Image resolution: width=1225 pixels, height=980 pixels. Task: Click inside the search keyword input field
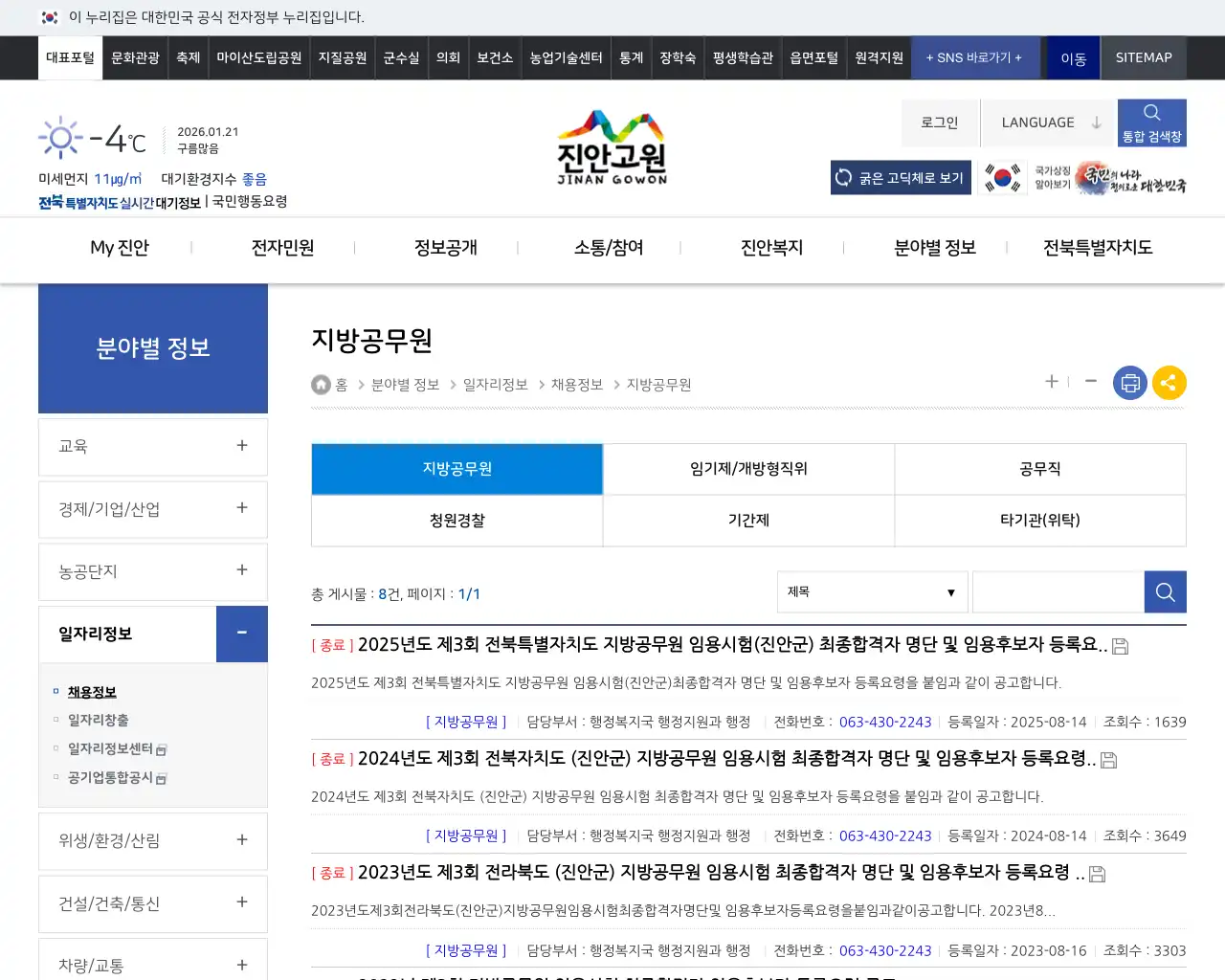[1058, 591]
